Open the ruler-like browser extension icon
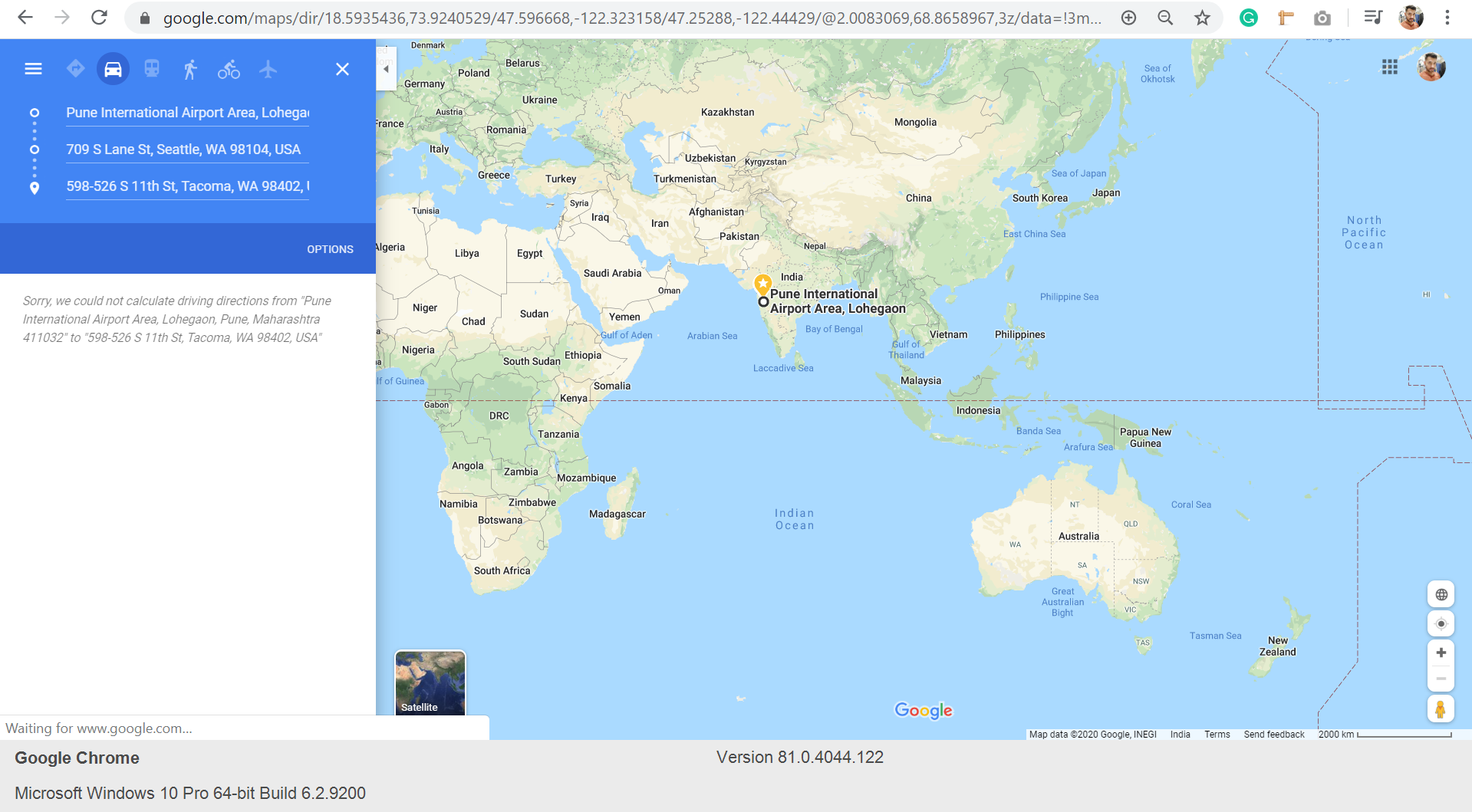Viewport: 1472px width, 812px height. [x=1286, y=18]
